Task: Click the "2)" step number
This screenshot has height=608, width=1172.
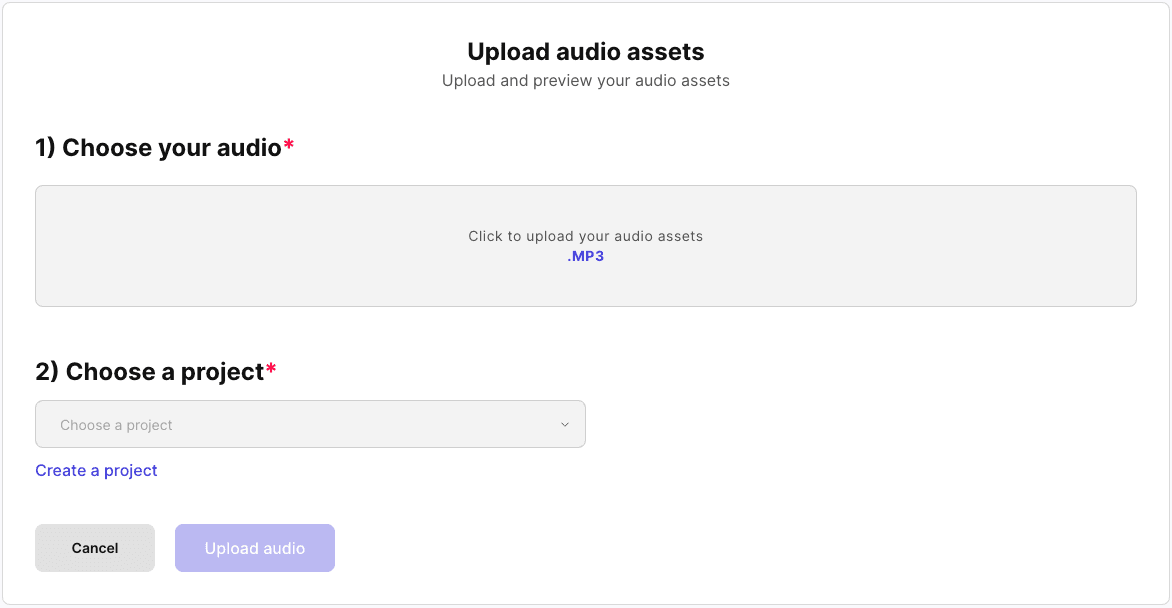Action: (x=47, y=372)
